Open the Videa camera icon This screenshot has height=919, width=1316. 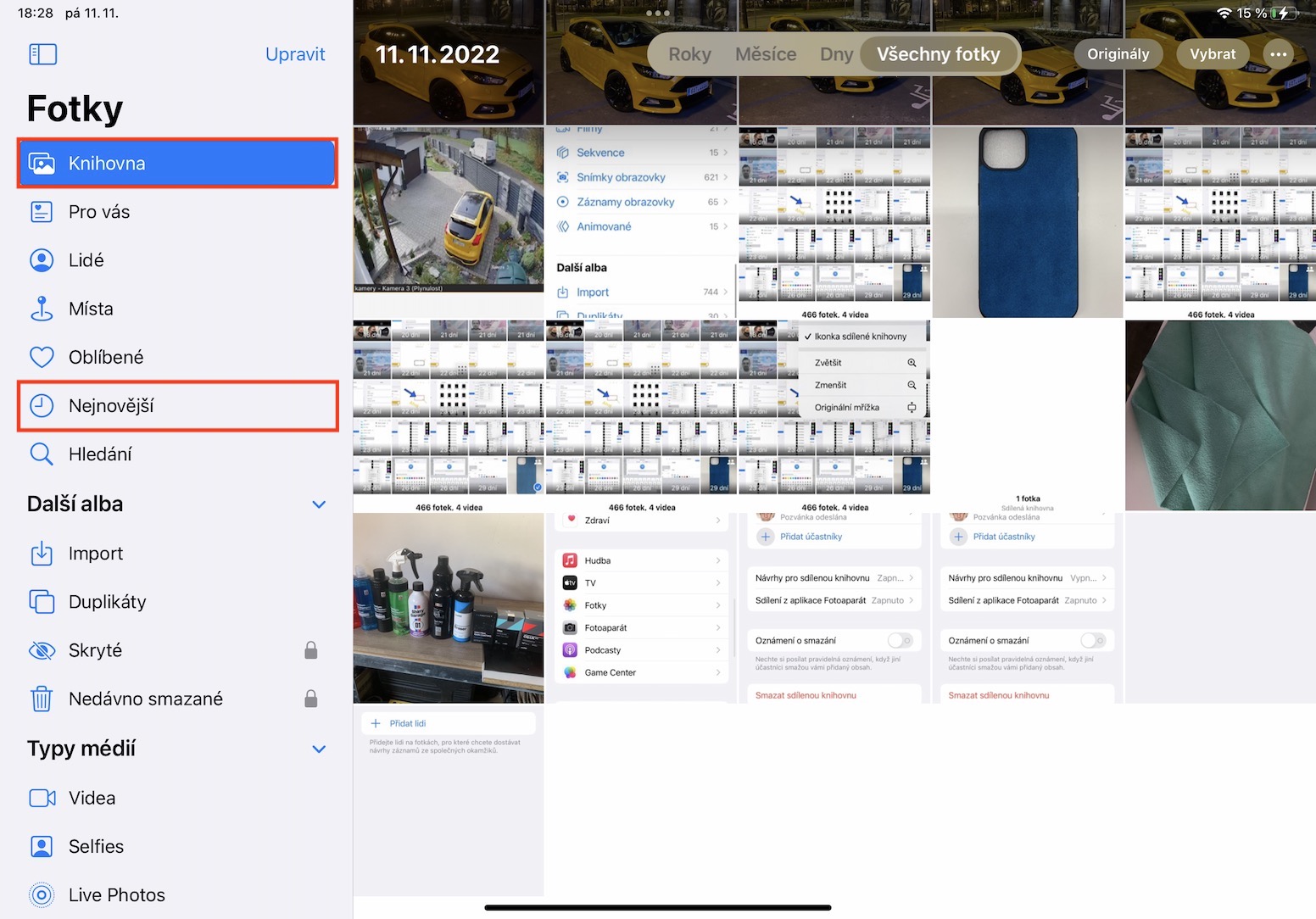coord(42,798)
